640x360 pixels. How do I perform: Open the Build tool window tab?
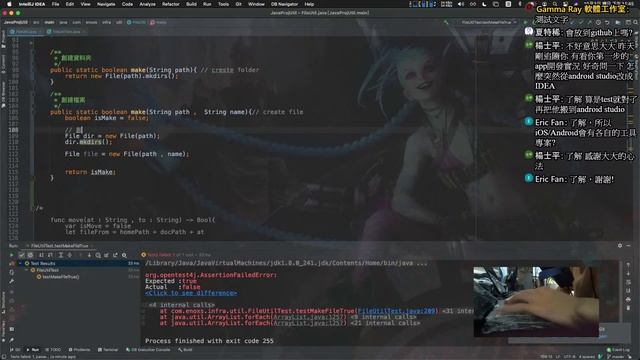click(185, 350)
